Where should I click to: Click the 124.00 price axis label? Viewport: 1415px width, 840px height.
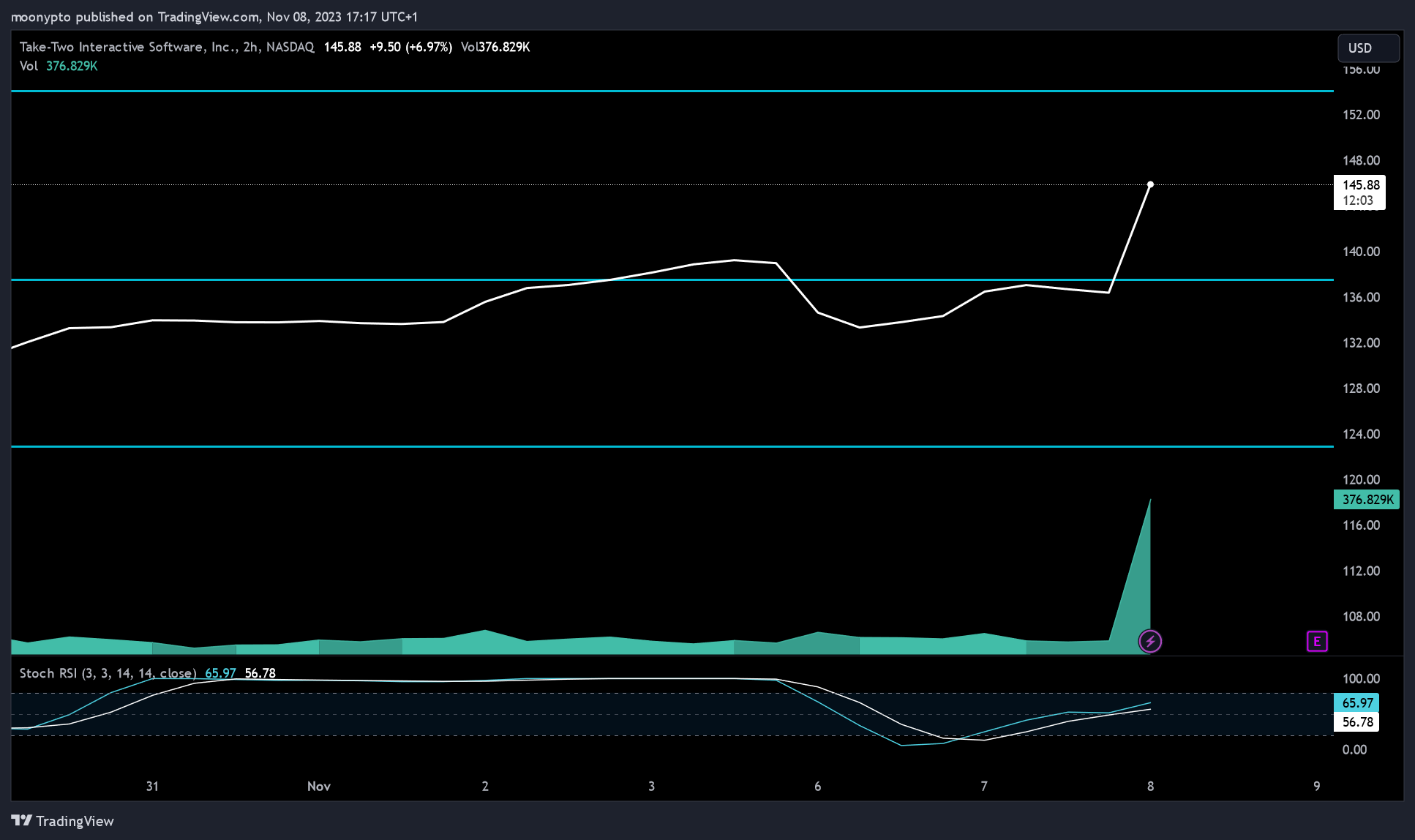1361,435
